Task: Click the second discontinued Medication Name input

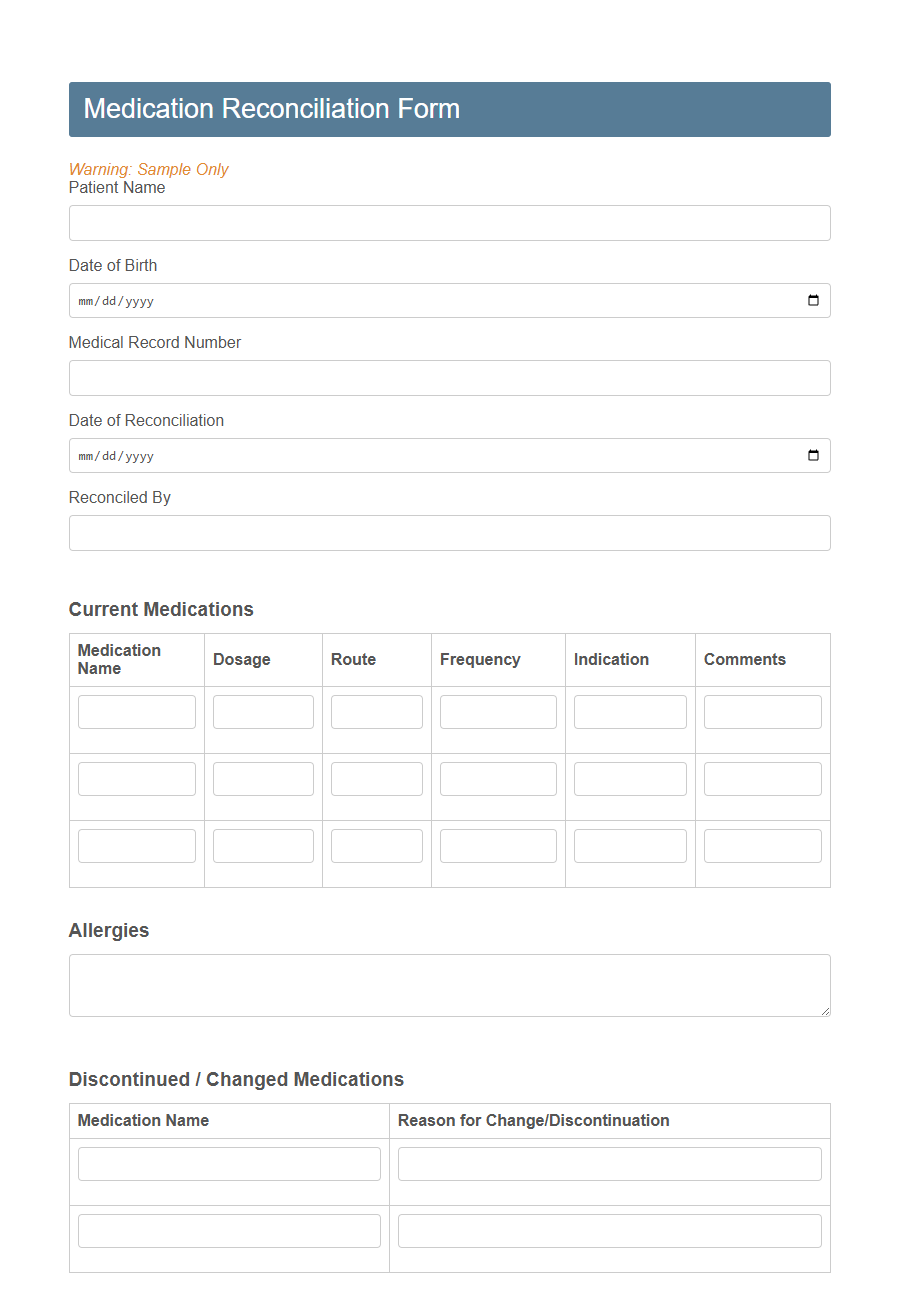Action: click(229, 1230)
